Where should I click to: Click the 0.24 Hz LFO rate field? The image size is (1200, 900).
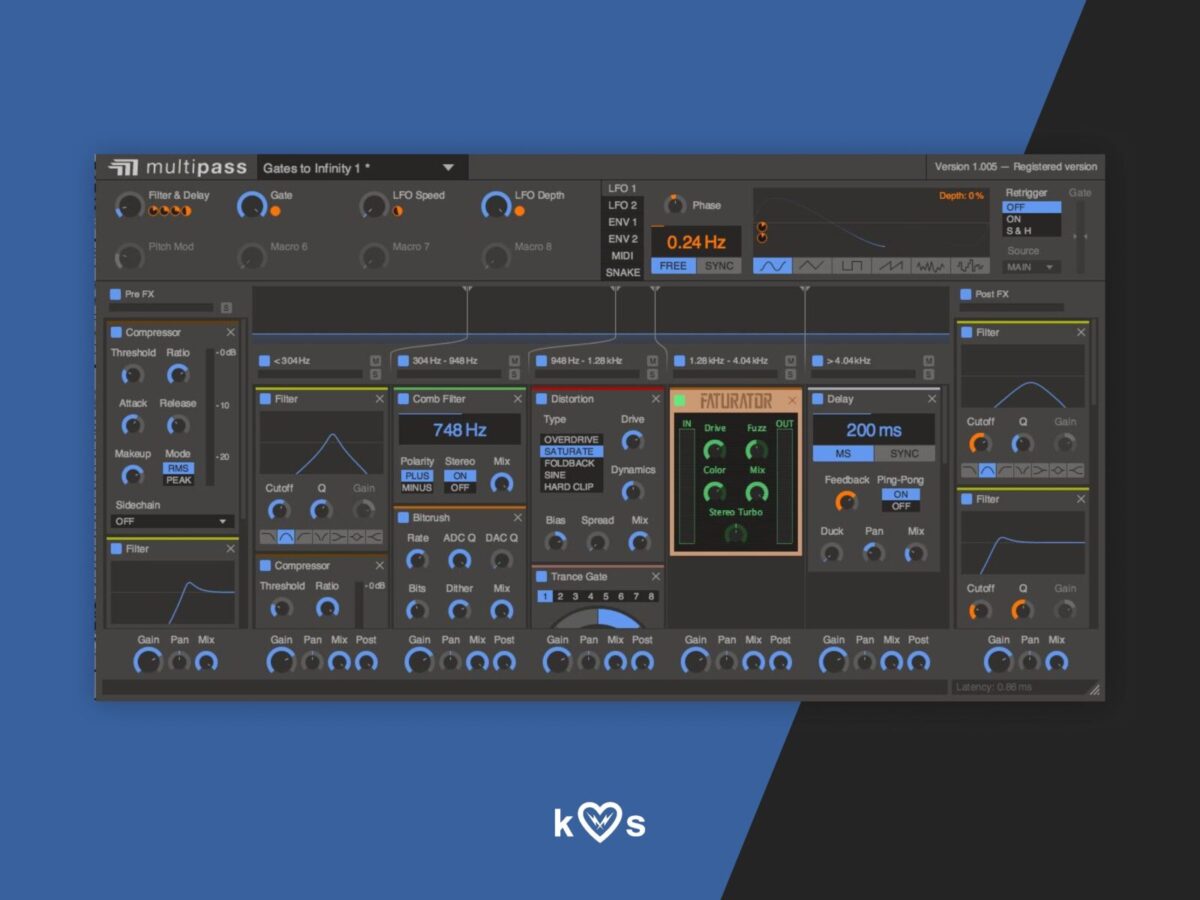[696, 241]
